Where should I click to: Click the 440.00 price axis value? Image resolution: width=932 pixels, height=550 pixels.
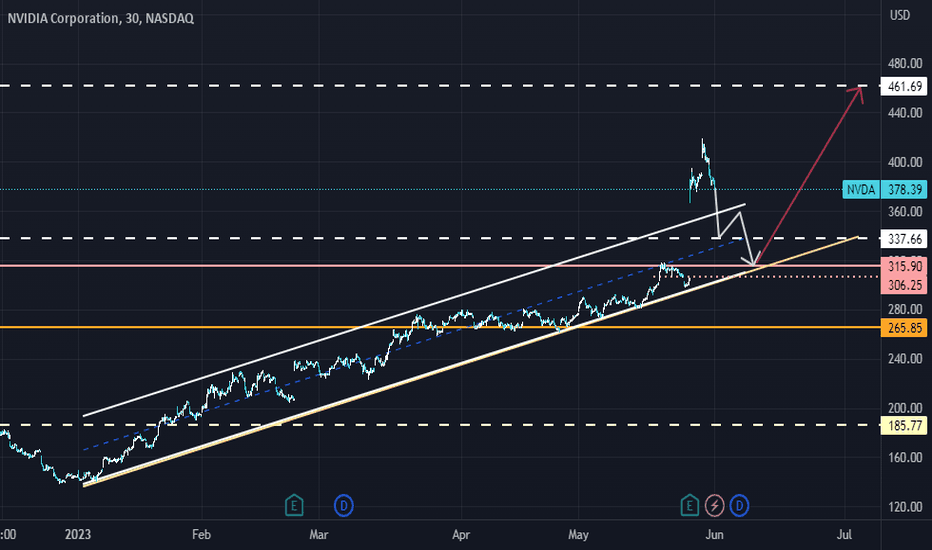(905, 113)
